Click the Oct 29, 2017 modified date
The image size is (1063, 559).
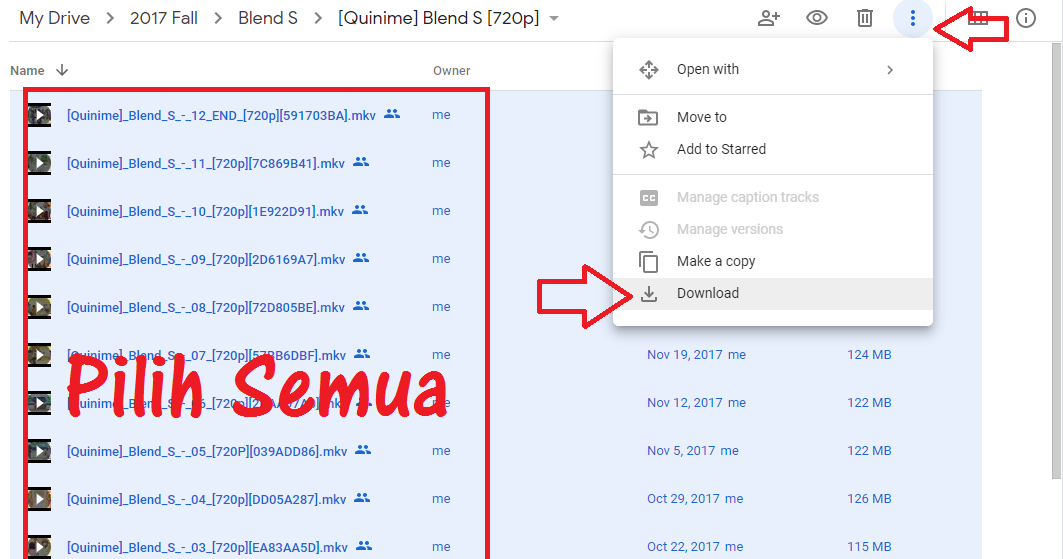[x=683, y=499]
